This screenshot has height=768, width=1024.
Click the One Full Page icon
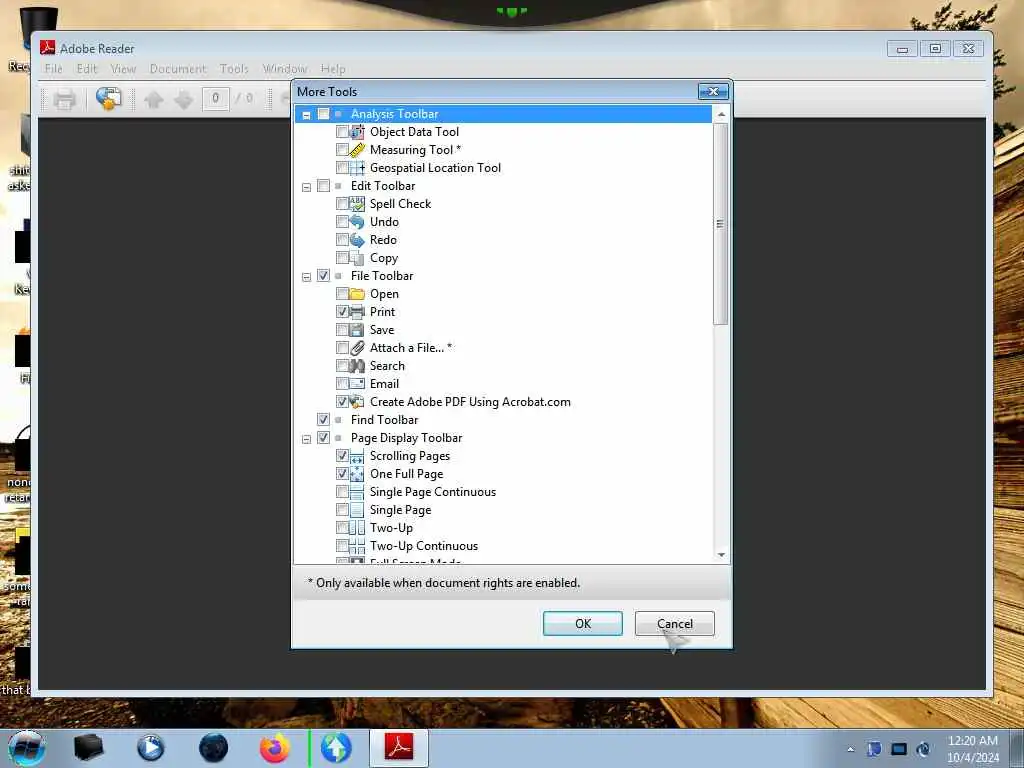pyautogui.click(x=357, y=474)
